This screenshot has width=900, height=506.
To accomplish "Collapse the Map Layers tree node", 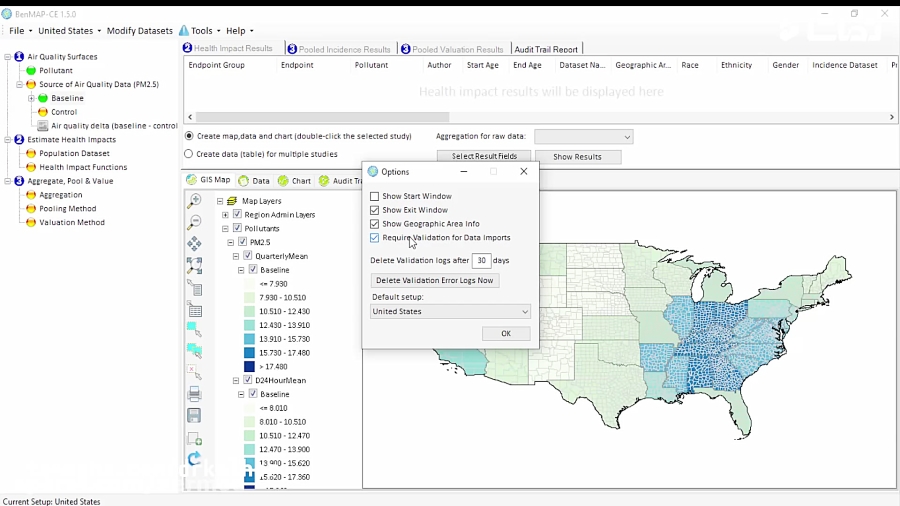I will coord(220,201).
